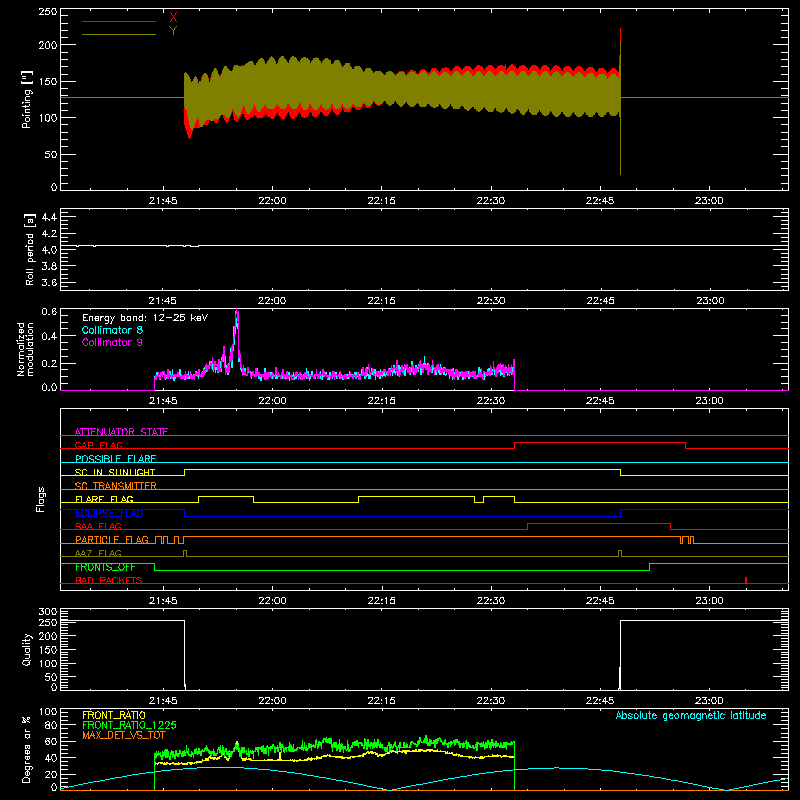Select the Flags axis title
800x800 pixels.
[x=40, y=499]
